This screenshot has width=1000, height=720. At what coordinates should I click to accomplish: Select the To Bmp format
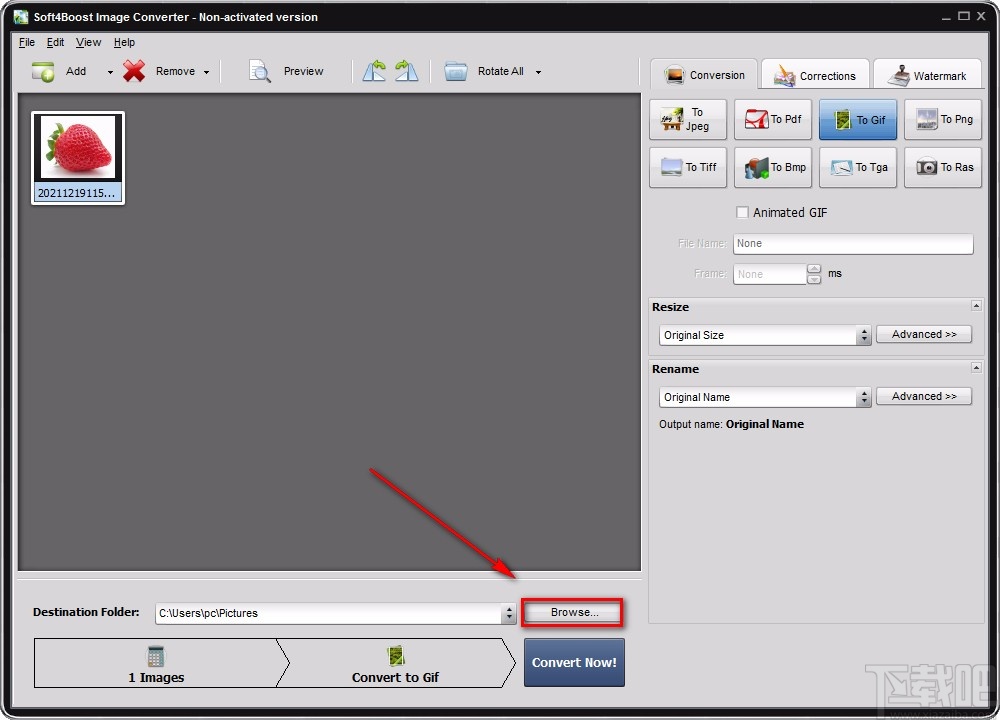tap(773, 167)
